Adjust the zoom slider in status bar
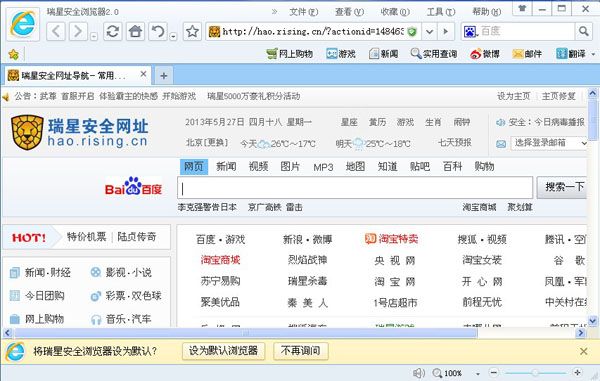Viewport: 600px width, 381px height. click(x=535, y=372)
